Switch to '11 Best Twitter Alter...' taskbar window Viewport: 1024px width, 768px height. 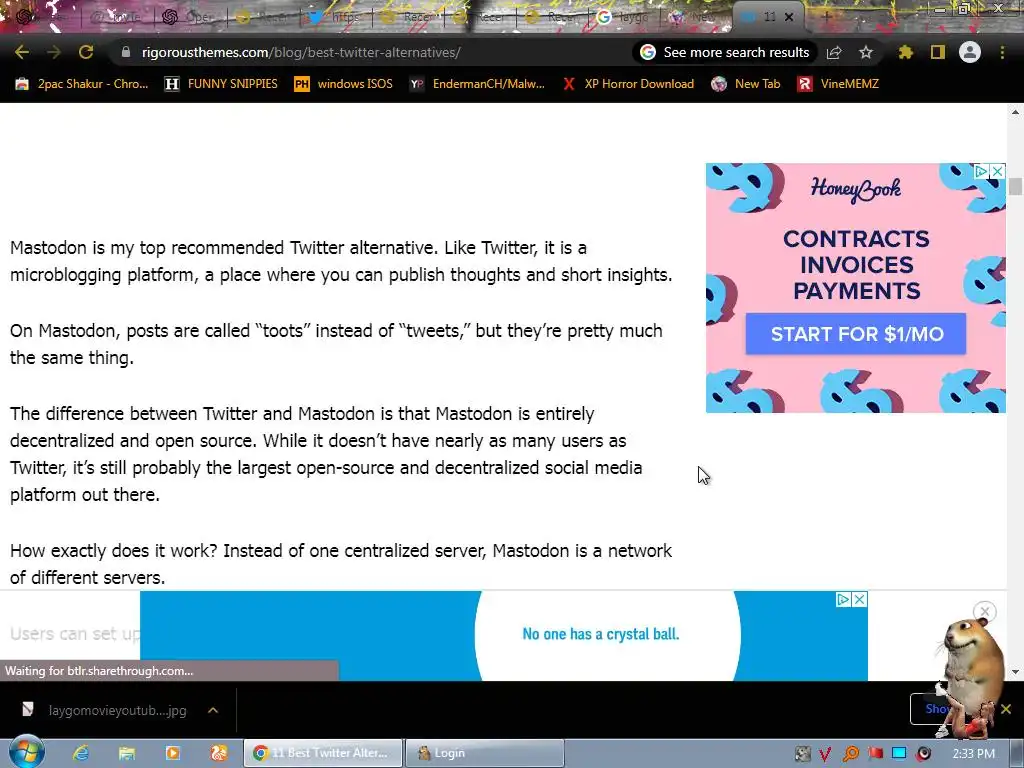pos(323,753)
